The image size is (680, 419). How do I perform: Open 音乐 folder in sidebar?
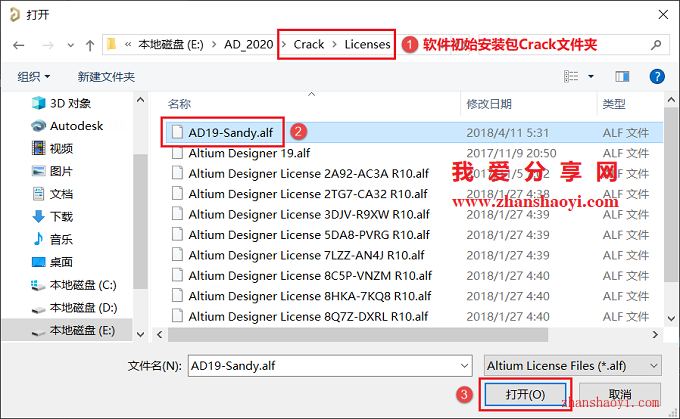click(x=52, y=239)
